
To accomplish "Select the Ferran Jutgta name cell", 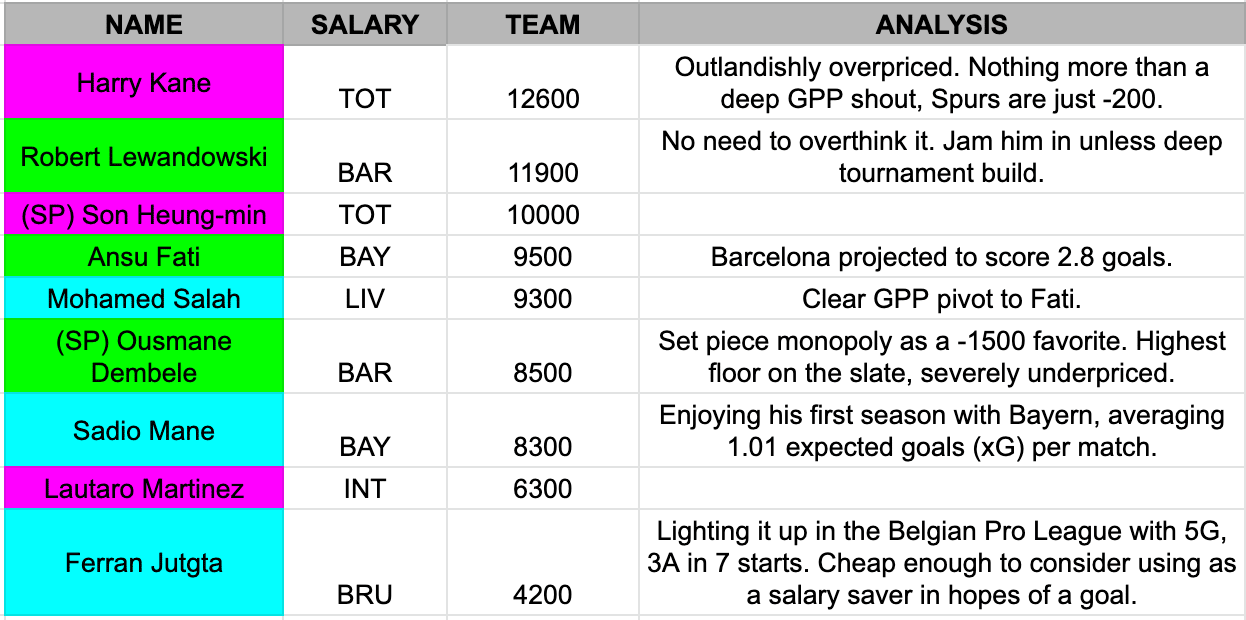I will click(143, 563).
